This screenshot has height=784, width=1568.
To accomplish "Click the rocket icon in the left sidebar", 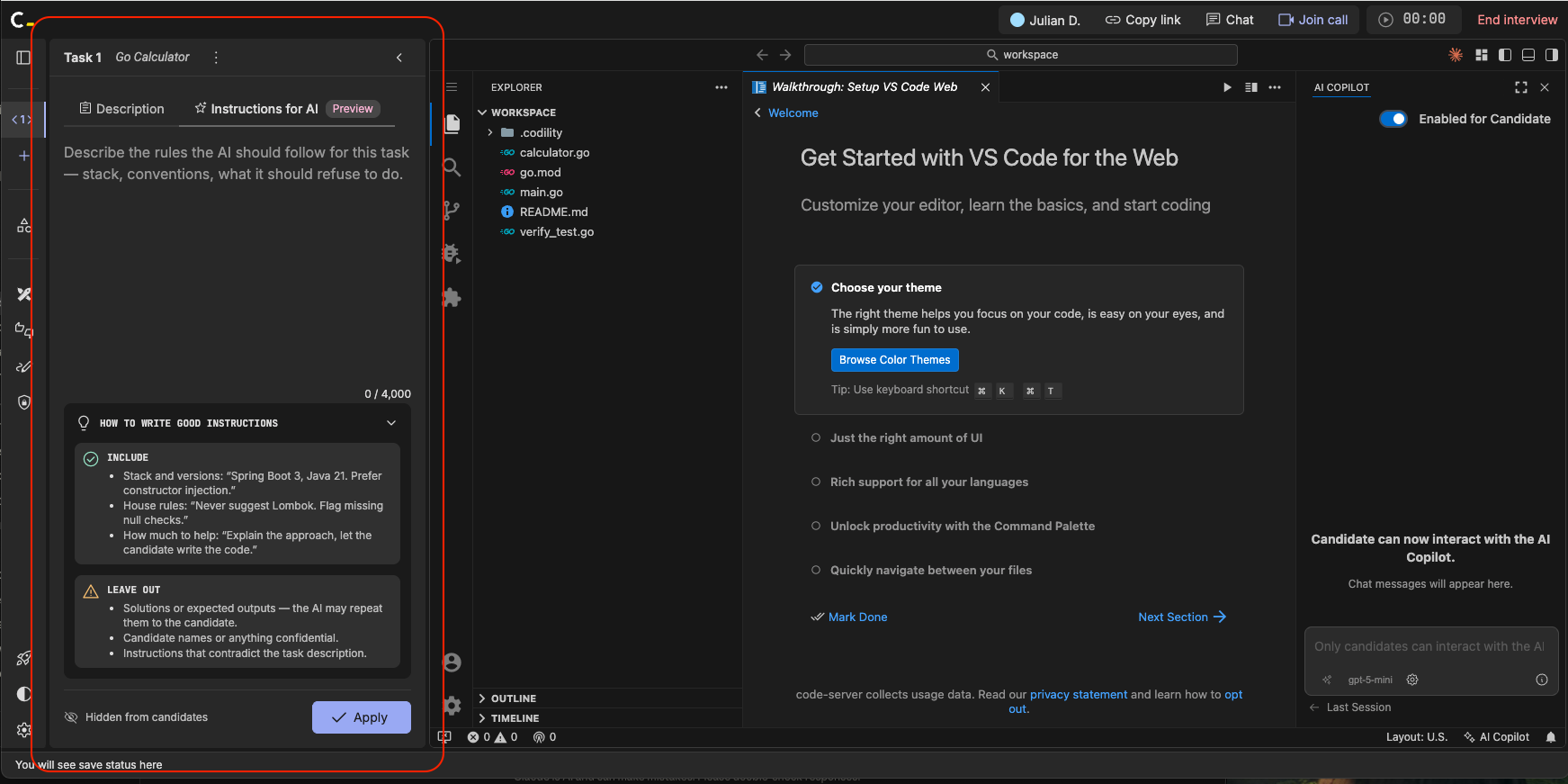I will pyautogui.click(x=24, y=659).
